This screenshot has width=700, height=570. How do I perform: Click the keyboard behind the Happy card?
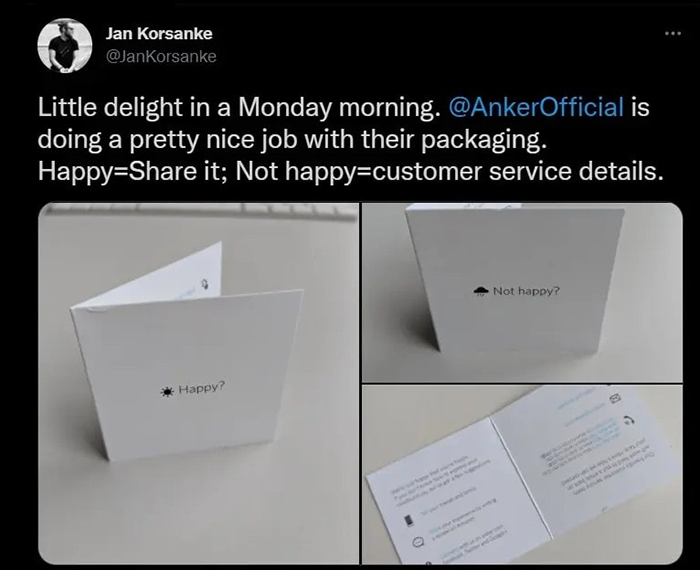coord(199,211)
